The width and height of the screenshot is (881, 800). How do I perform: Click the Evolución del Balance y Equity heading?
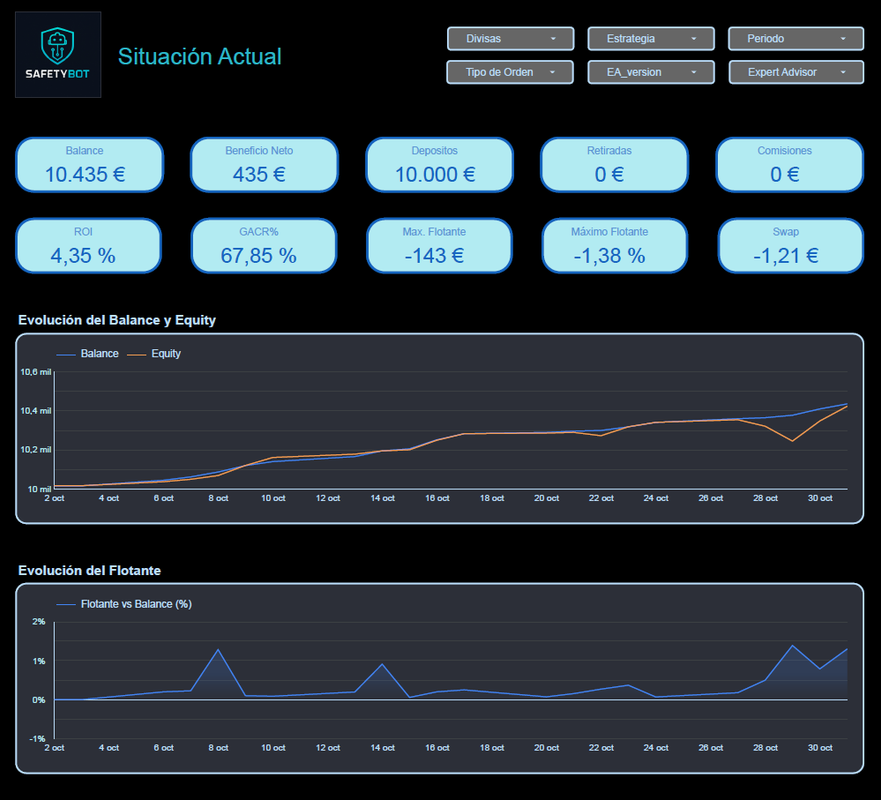pyautogui.click(x=117, y=320)
